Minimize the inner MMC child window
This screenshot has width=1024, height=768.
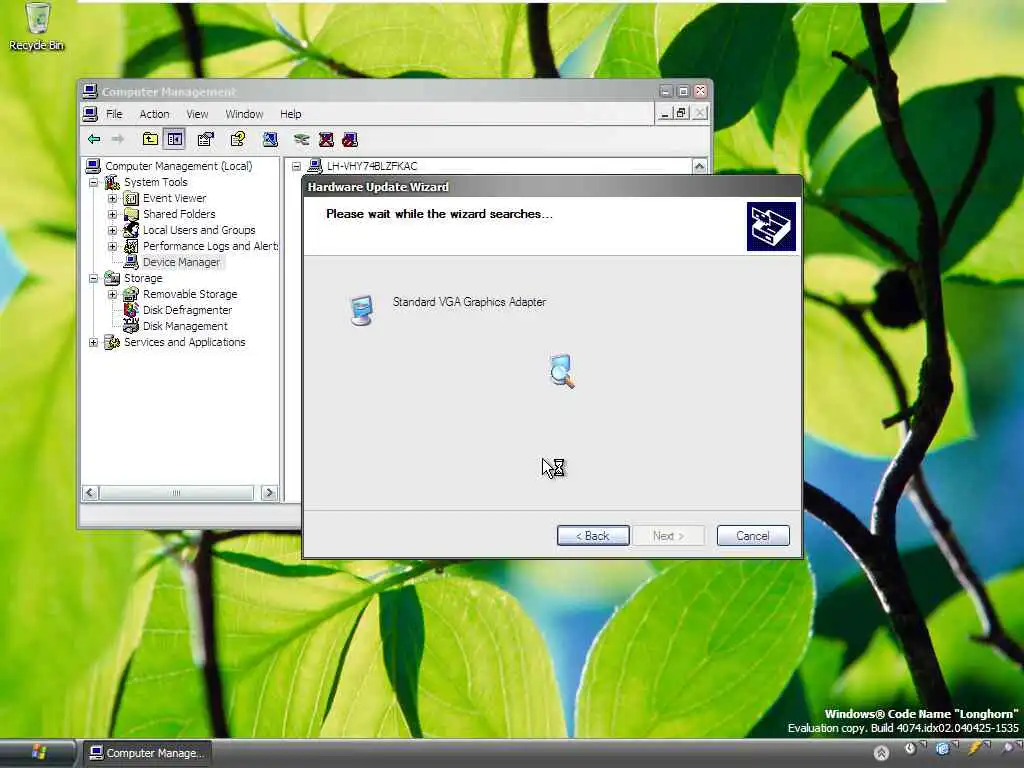click(x=664, y=114)
